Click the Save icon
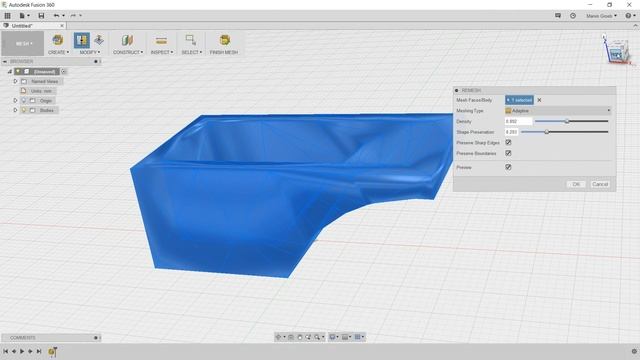 coord(41,16)
